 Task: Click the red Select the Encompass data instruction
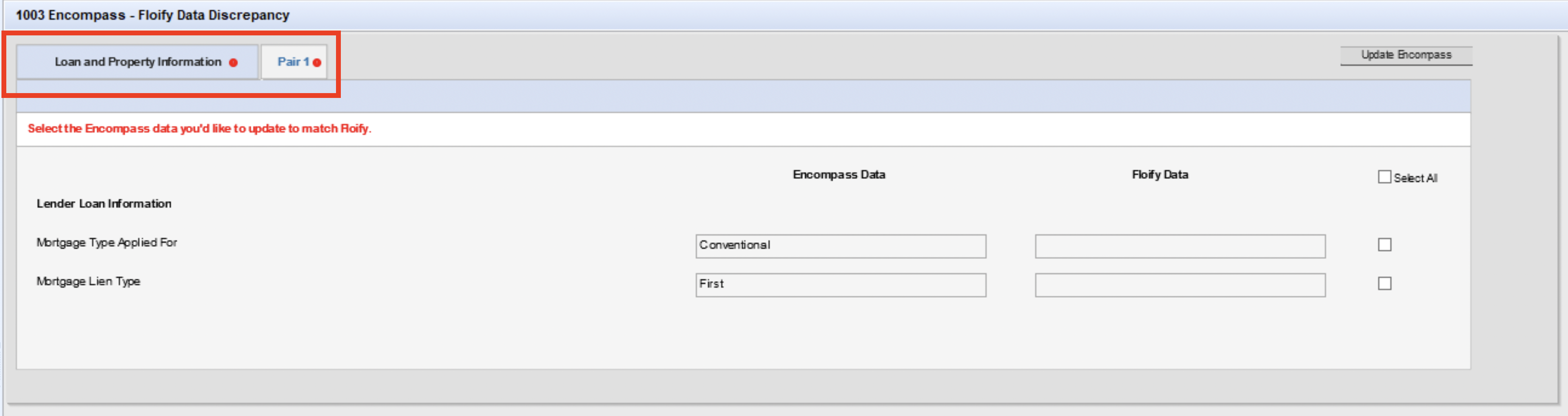200,128
